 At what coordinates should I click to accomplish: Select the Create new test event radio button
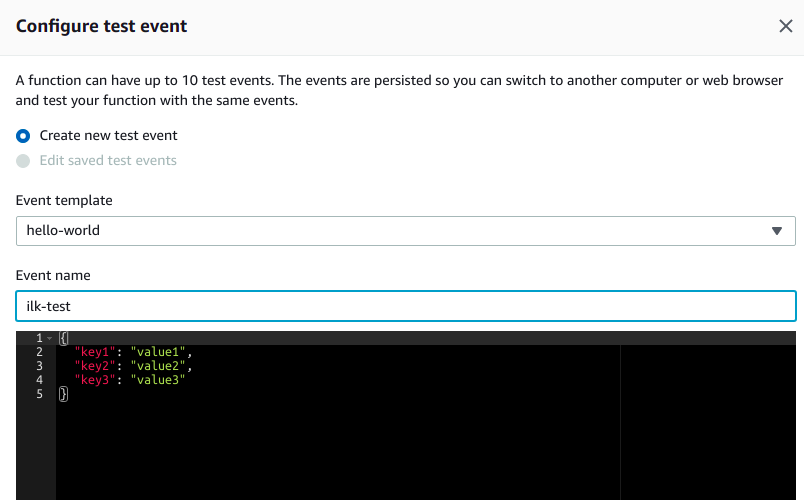23,135
